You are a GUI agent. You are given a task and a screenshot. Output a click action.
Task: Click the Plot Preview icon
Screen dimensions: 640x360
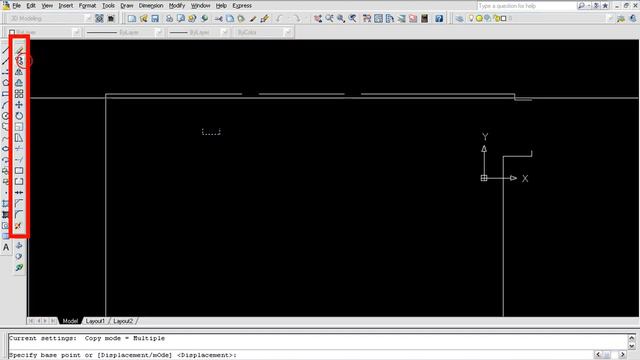[181, 18]
